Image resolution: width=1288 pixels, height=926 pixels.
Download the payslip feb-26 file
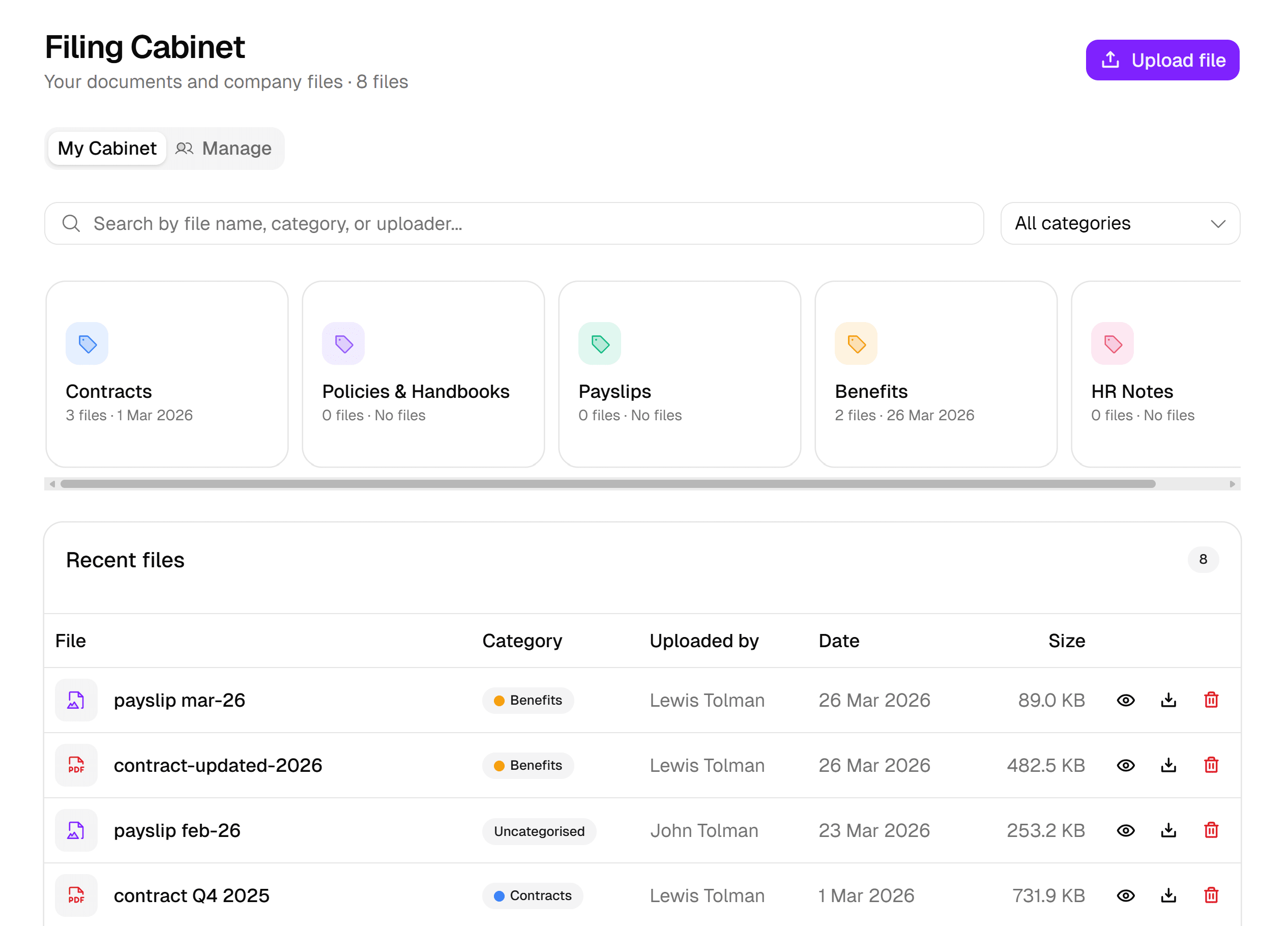[x=1168, y=830]
